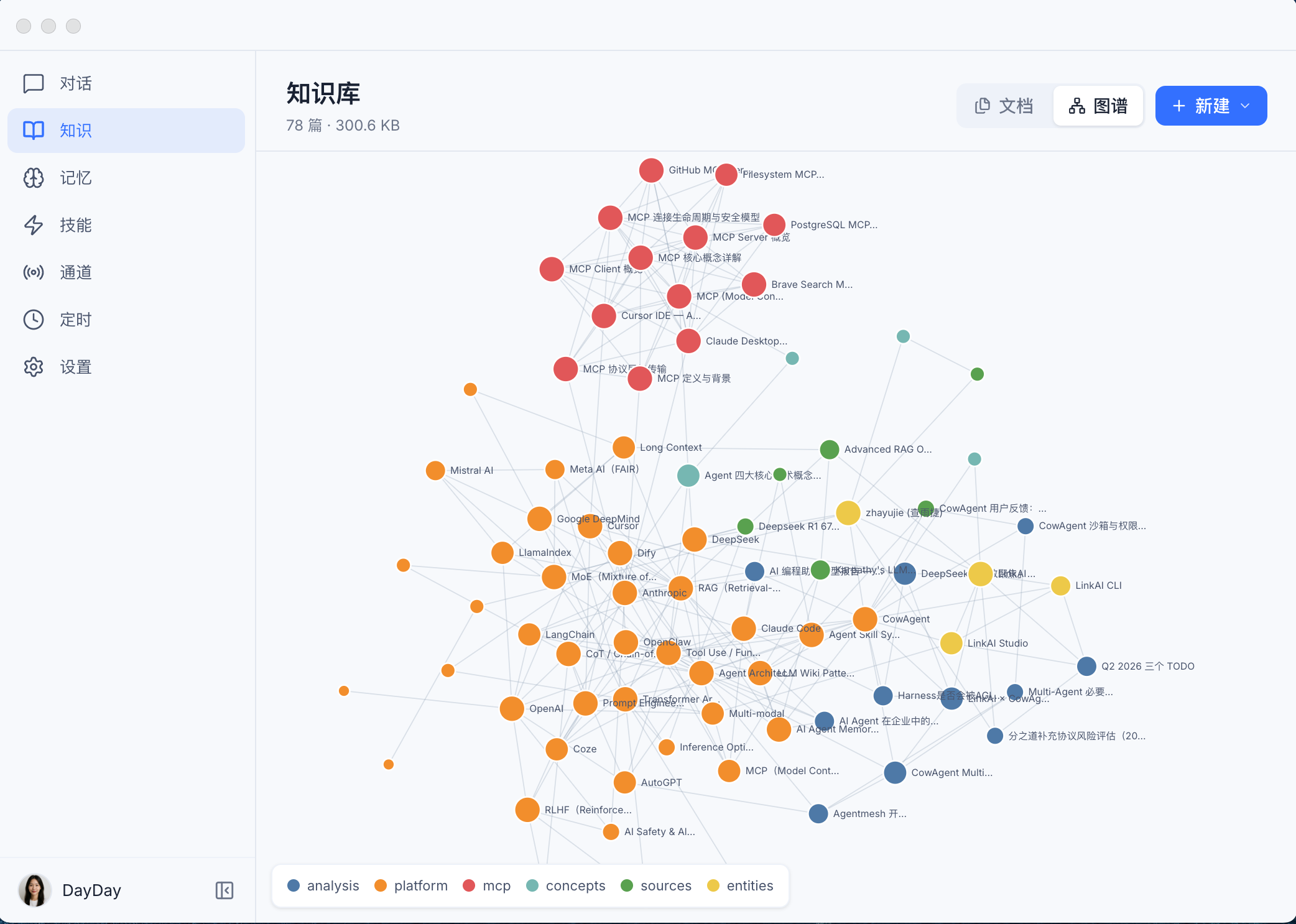Open the 通道 broadcast icon
This screenshot has height=924, width=1296.
pyautogui.click(x=34, y=272)
